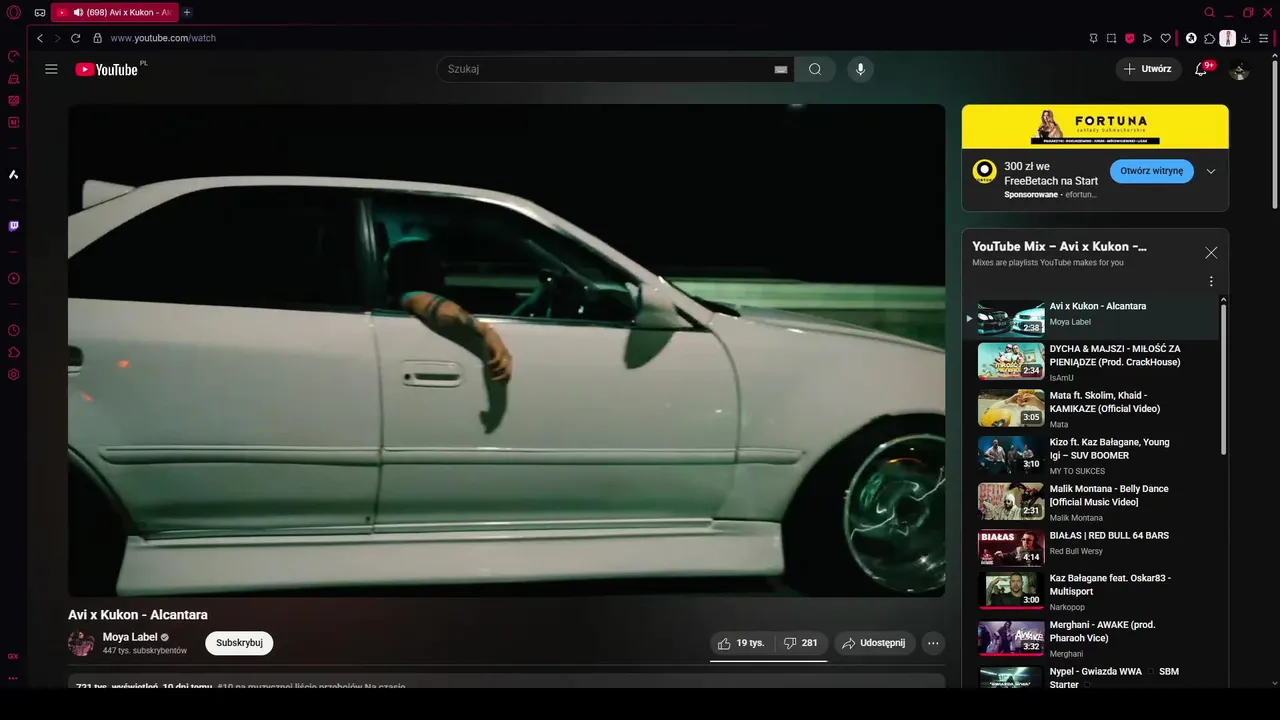Image resolution: width=1280 pixels, height=720 pixels.
Task: Open a new tab with plus button
Action: (x=187, y=12)
